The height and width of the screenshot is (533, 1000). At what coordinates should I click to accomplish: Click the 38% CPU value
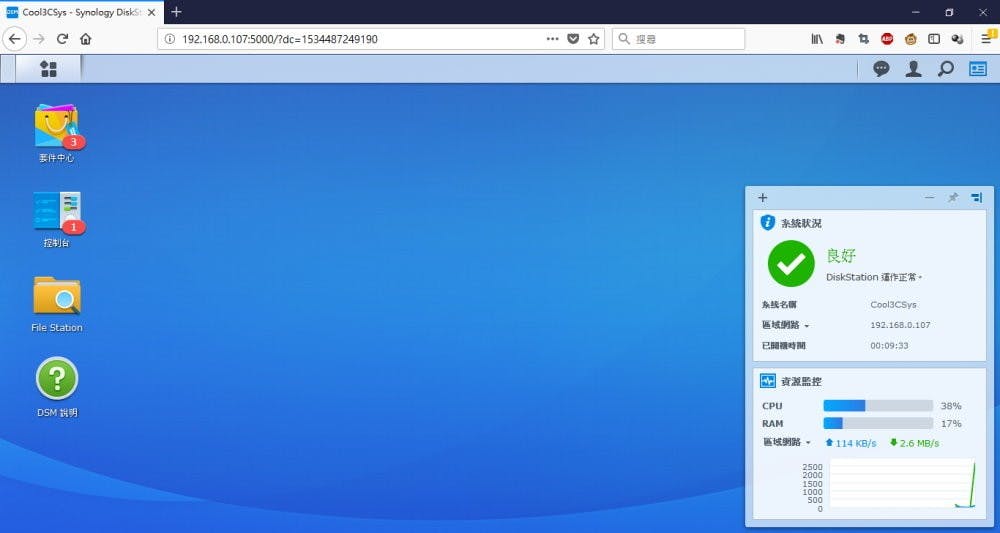(951, 405)
